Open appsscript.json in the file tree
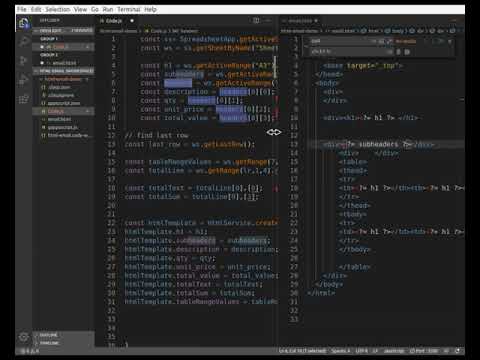The width and height of the screenshot is (480, 360). 63,103
